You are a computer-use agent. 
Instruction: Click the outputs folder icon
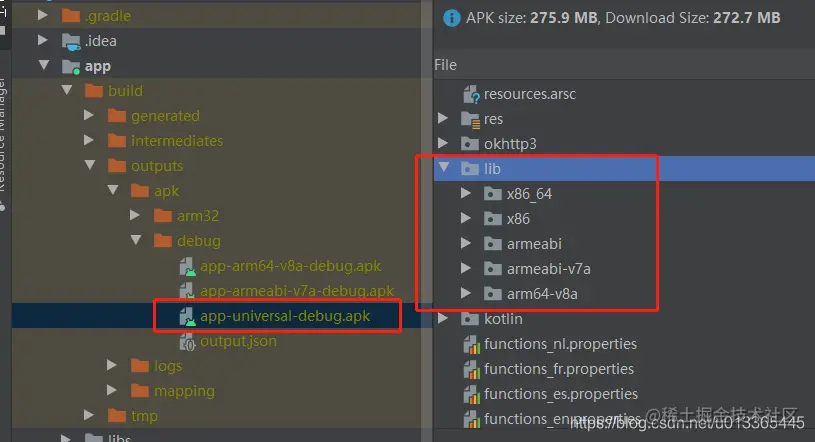[116, 166]
